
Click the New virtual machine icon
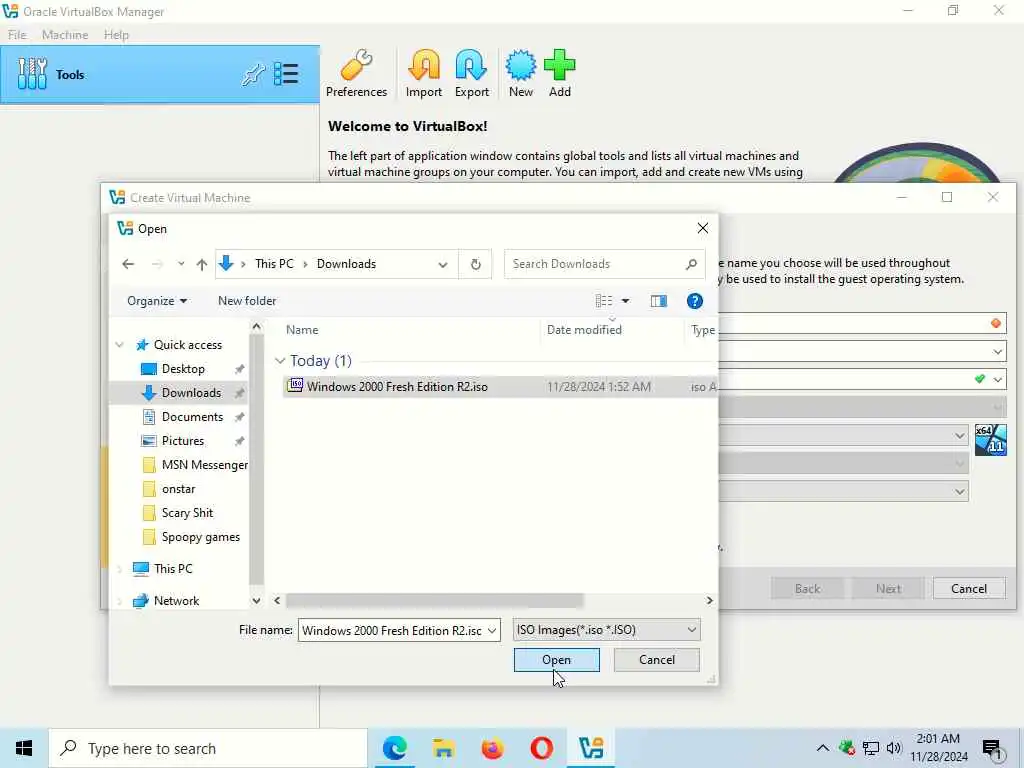pos(520,73)
